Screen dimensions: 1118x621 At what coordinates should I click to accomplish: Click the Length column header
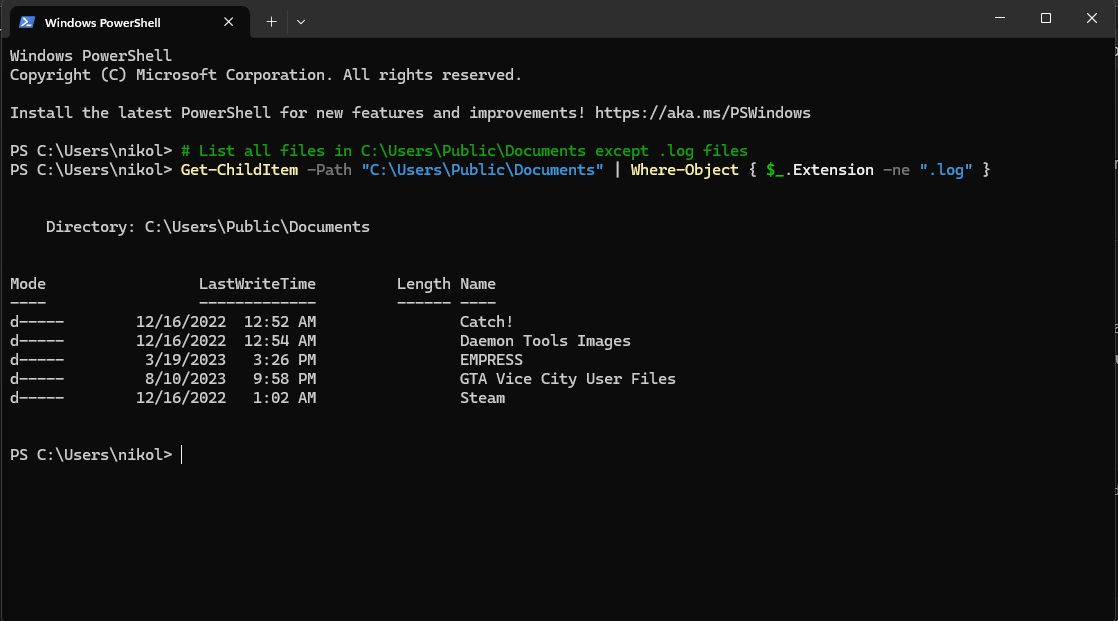[424, 284]
